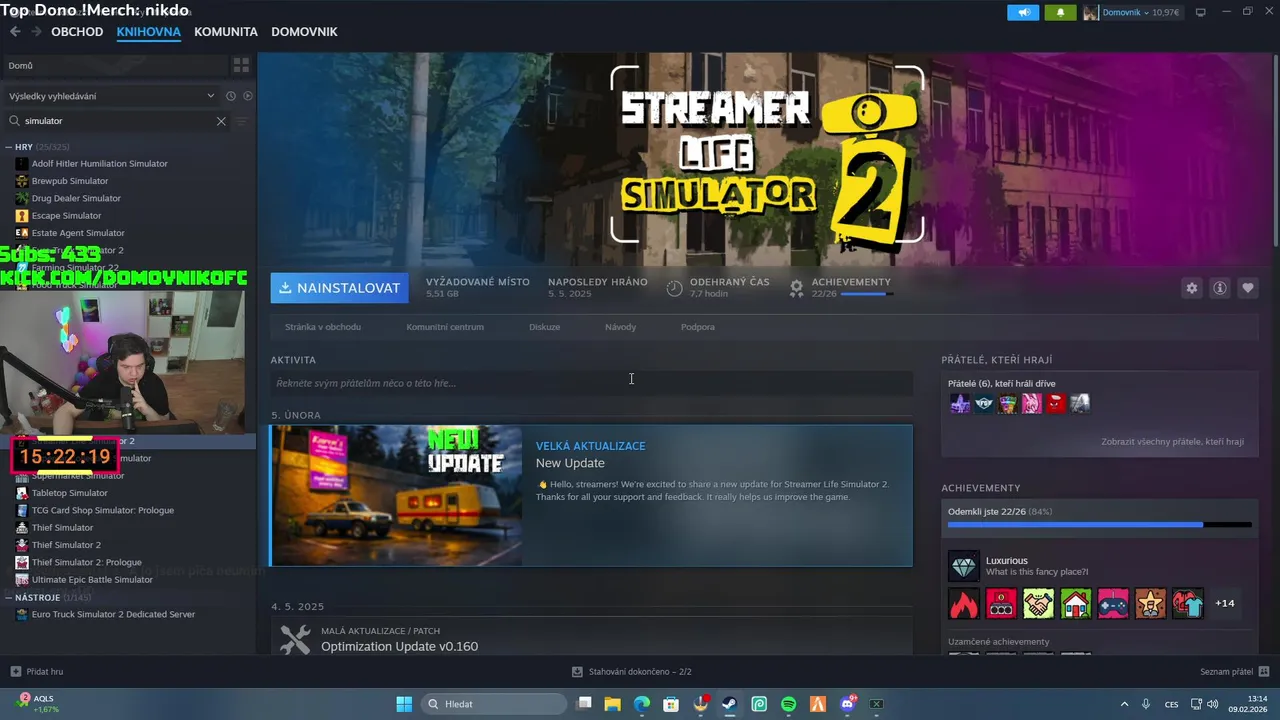Image resolution: width=1280 pixels, height=720 pixels.
Task: Click Přidat hru add game button
Action: click(37, 672)
